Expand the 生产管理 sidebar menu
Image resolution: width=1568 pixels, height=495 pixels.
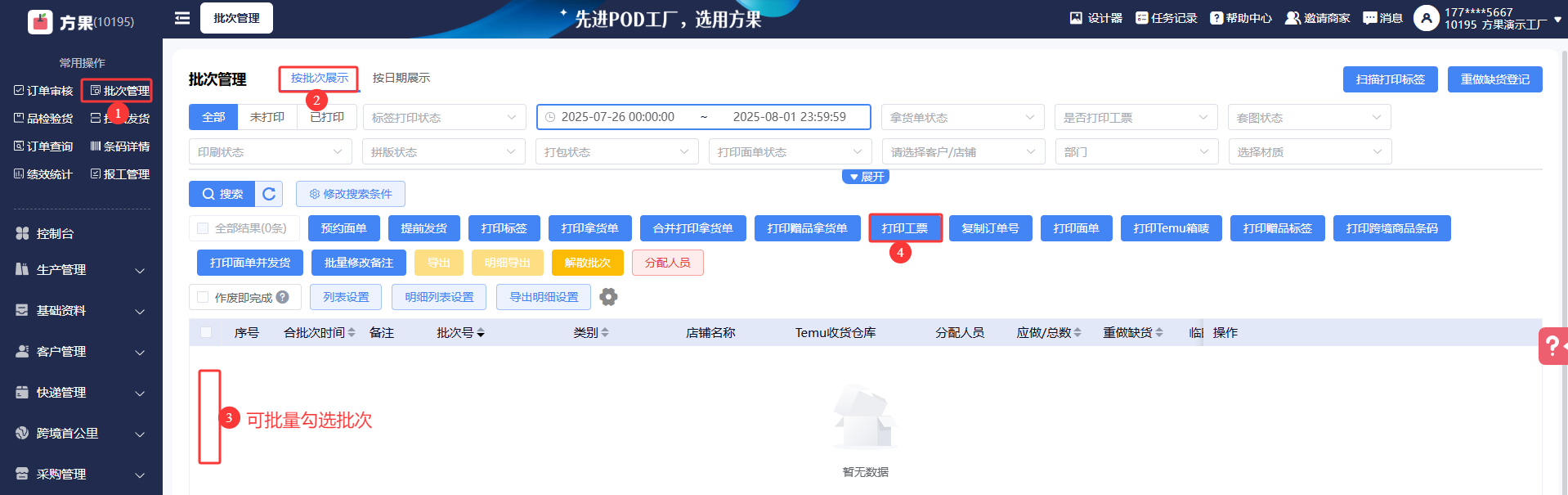click(x=81, y=270)
